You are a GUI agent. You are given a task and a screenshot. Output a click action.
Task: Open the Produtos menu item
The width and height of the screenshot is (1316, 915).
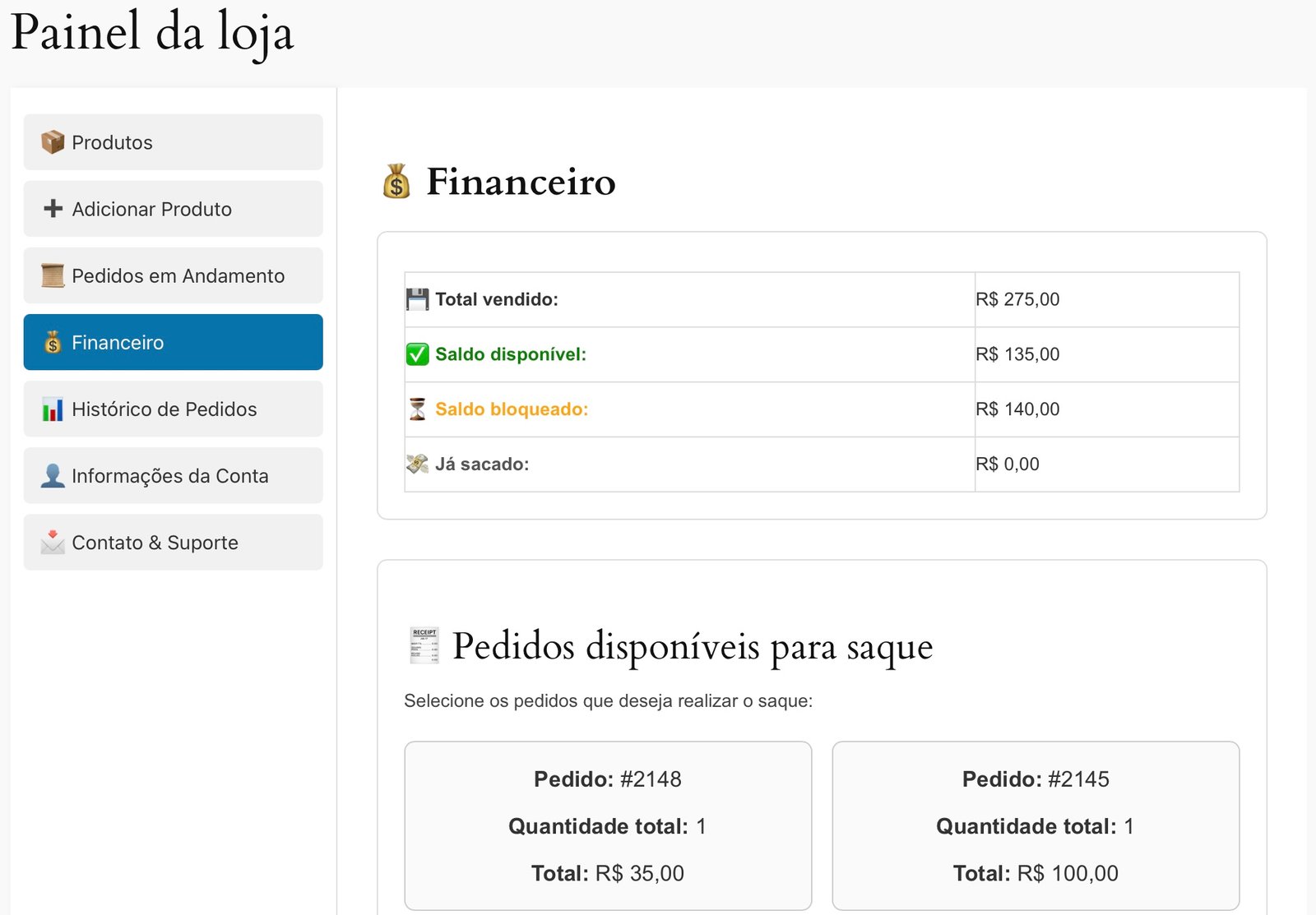174,142
